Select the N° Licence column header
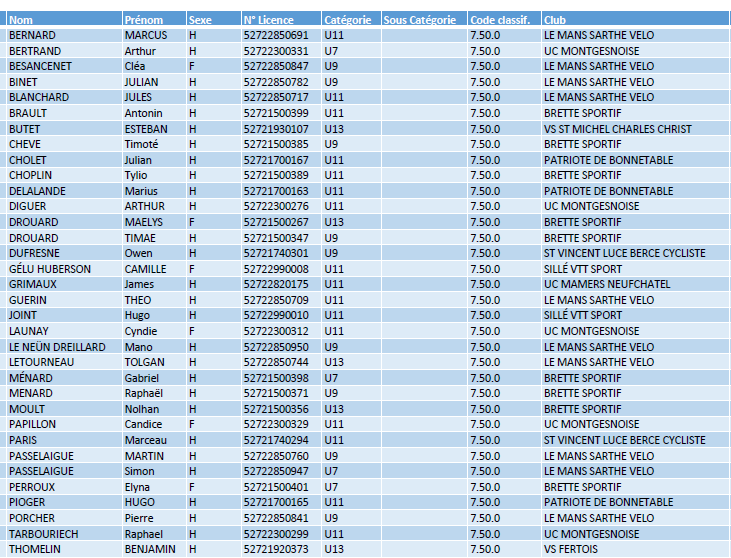Screen dimensions: 731x558 [269, 20]
